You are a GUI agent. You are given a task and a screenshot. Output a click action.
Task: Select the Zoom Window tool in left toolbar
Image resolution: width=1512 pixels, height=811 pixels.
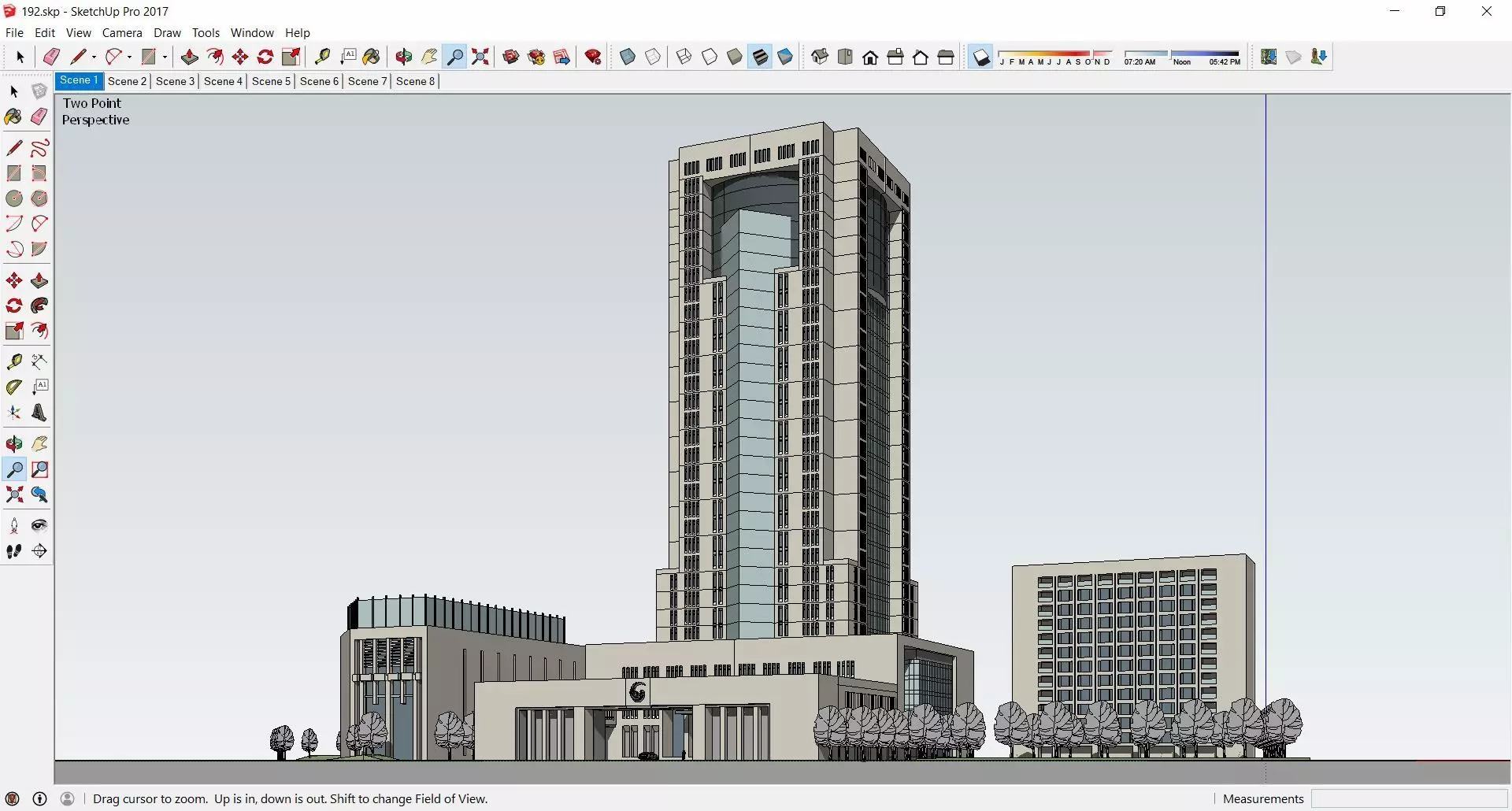39,470
